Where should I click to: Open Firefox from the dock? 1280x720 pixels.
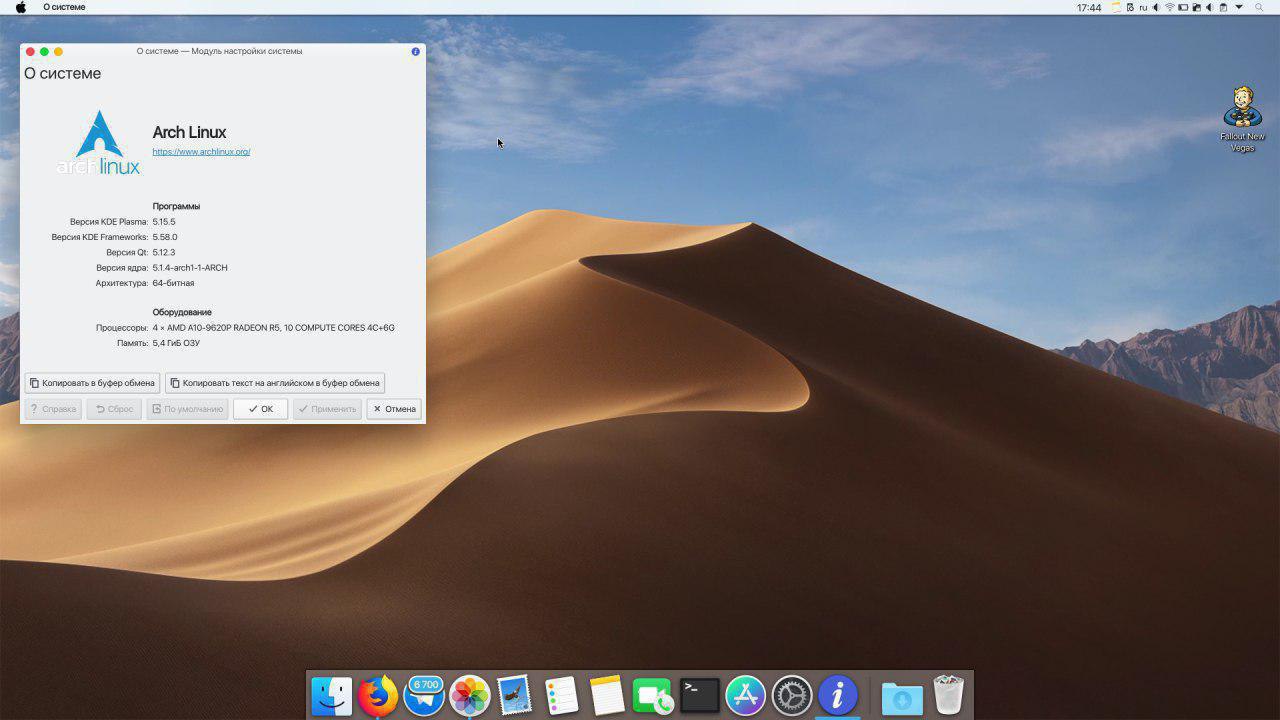point(378,695)
